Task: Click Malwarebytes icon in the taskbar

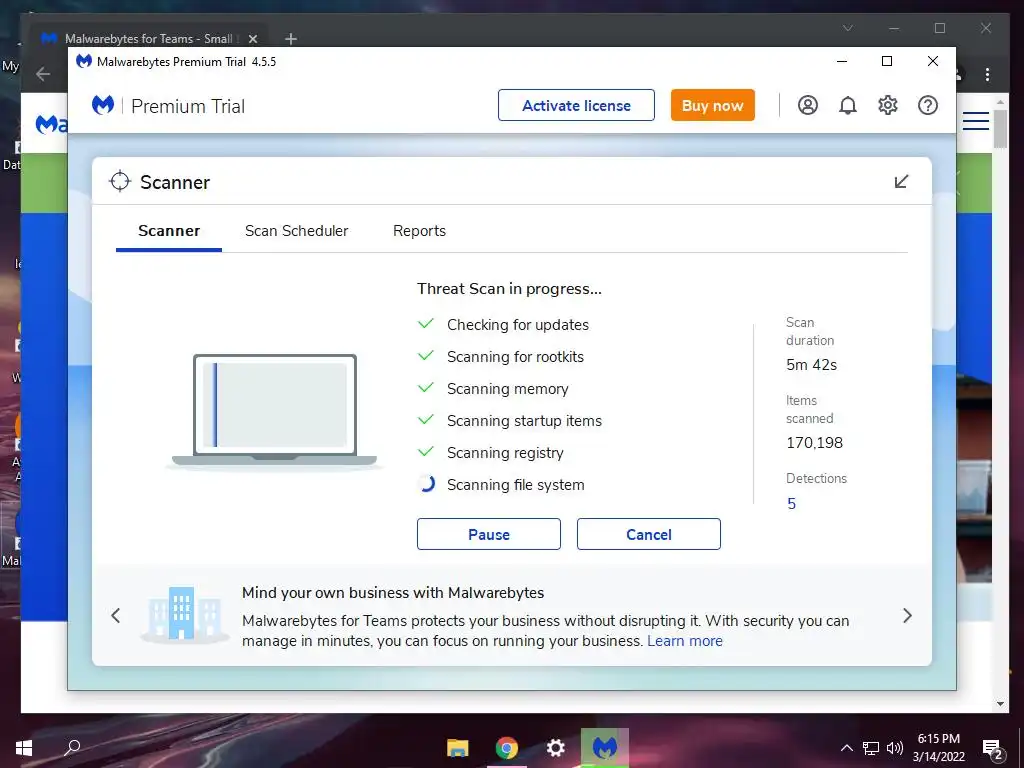Action: coord(605,748)
